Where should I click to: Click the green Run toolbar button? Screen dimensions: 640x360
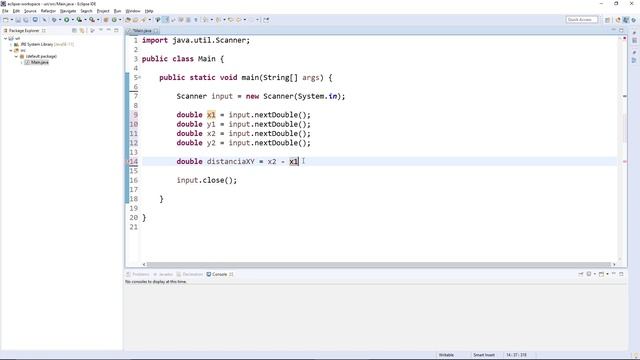click(x=67, y=20)
